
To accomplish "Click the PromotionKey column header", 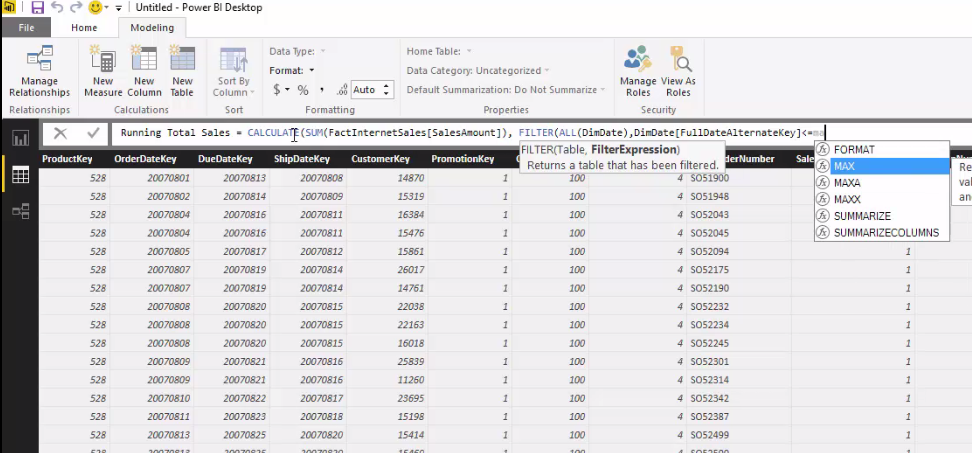I will [462, 159].
